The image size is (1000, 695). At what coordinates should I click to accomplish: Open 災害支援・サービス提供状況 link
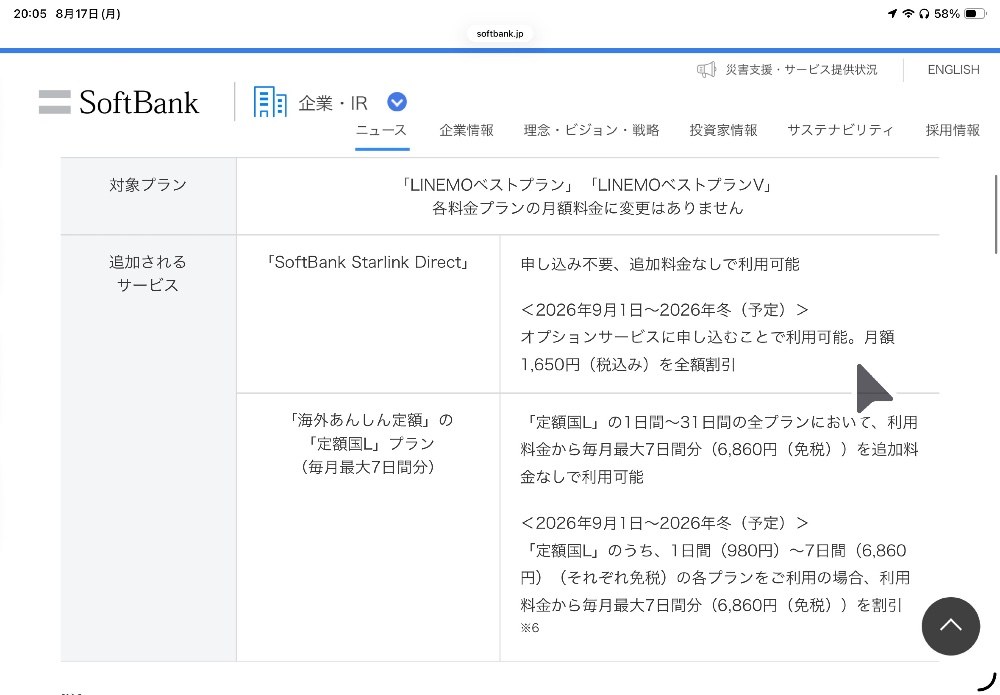tap(801, 70)
